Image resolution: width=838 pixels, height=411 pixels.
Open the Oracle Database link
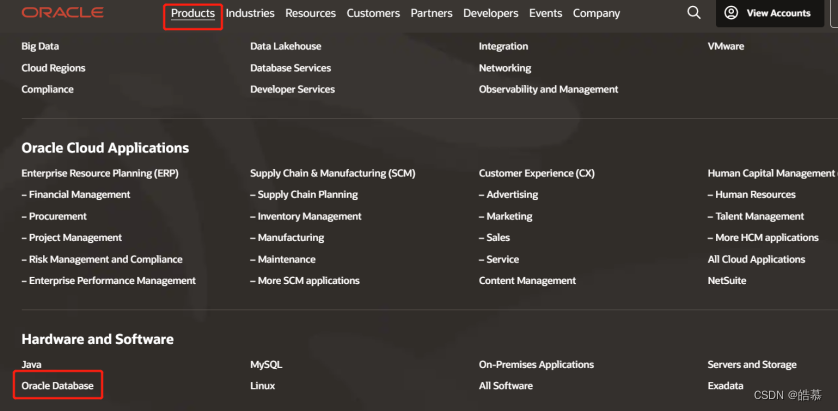tap(57, 386)
